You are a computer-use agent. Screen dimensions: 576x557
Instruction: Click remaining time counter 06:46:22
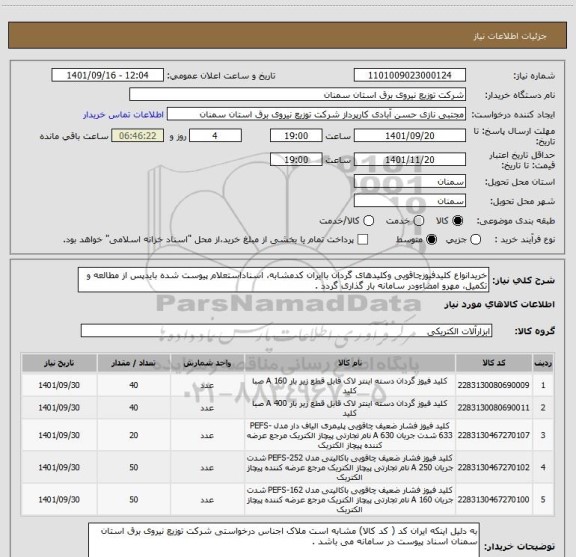[x=138, y=136]
